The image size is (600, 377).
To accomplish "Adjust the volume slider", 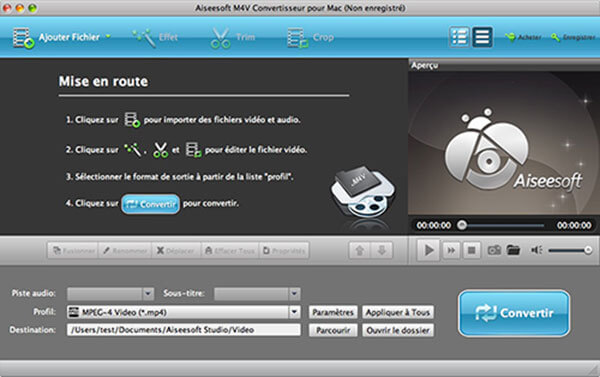I will tap(570, 250).
